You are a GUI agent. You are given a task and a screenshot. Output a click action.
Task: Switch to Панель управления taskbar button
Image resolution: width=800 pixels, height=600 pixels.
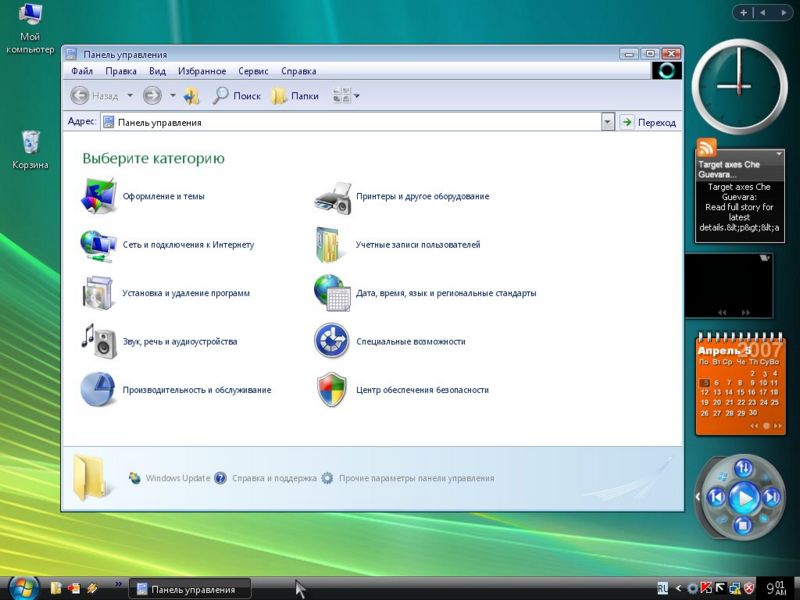(189, 589)
